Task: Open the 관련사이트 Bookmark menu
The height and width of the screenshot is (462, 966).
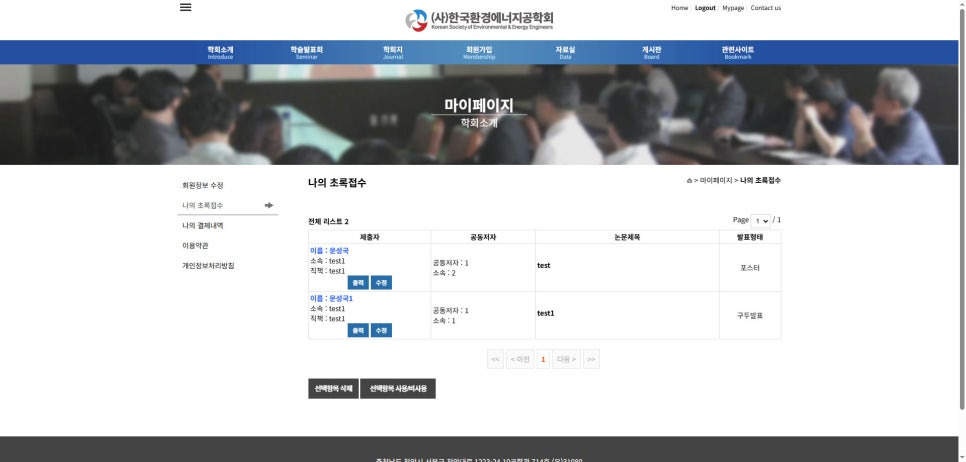Action: click(737, 52)
